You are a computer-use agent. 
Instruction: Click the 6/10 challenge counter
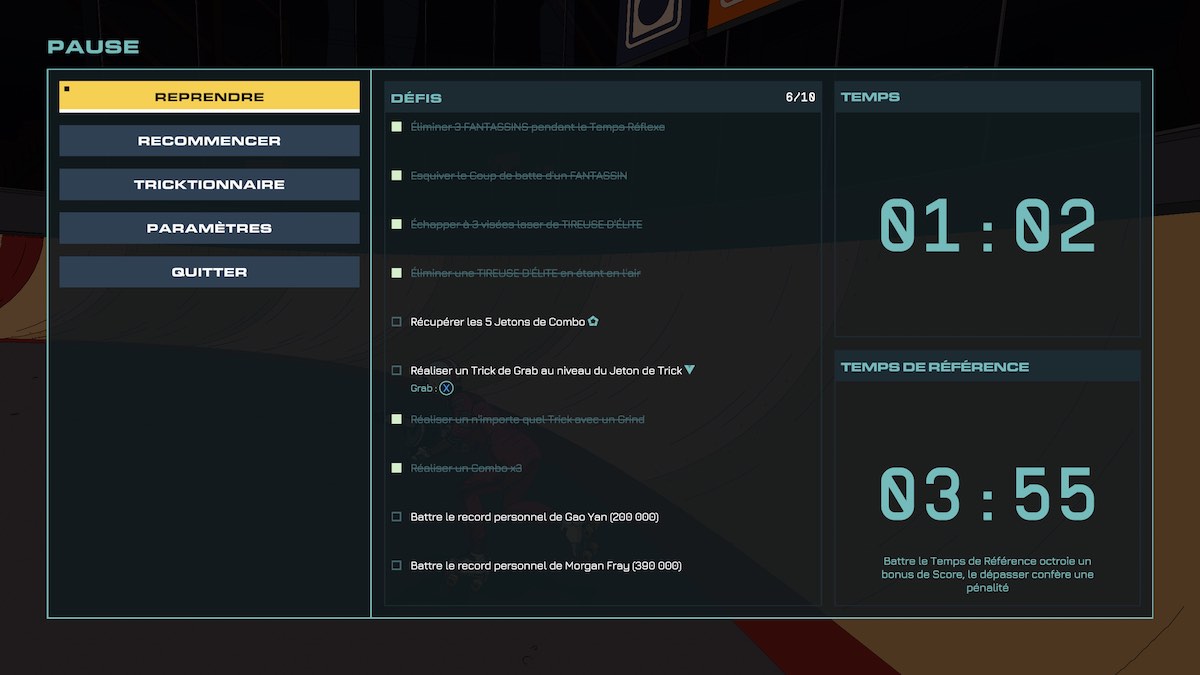[800, 98]
